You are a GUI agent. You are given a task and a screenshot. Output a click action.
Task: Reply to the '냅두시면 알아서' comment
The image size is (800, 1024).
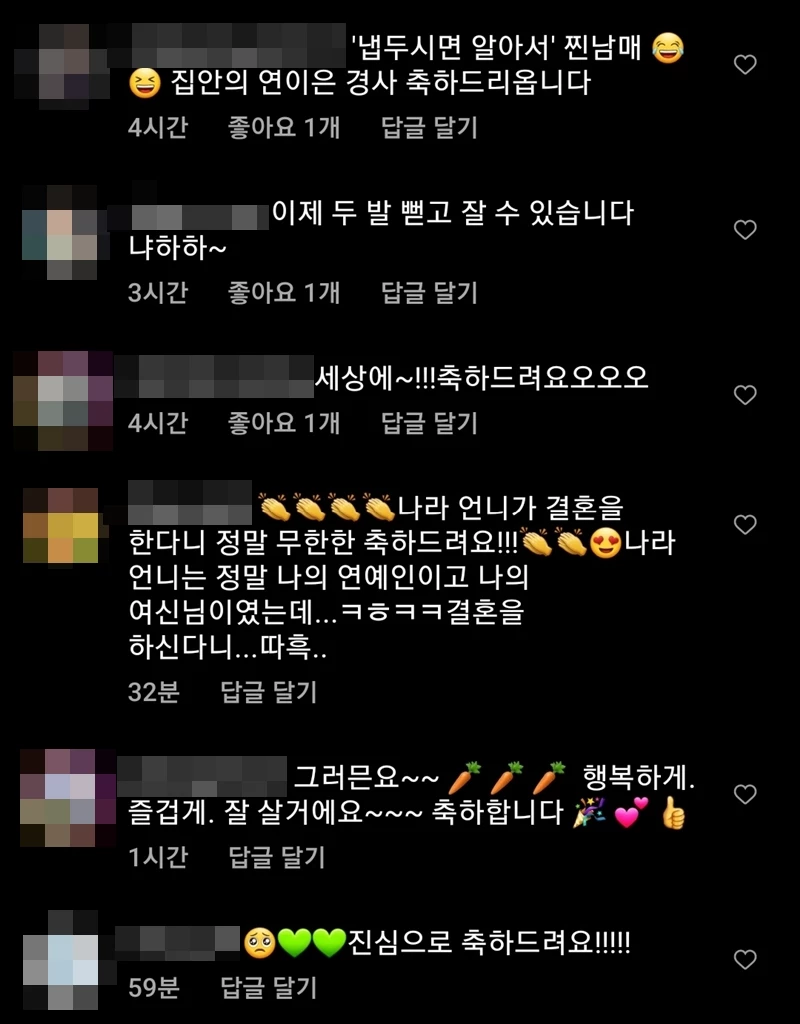tap(429, 127)
